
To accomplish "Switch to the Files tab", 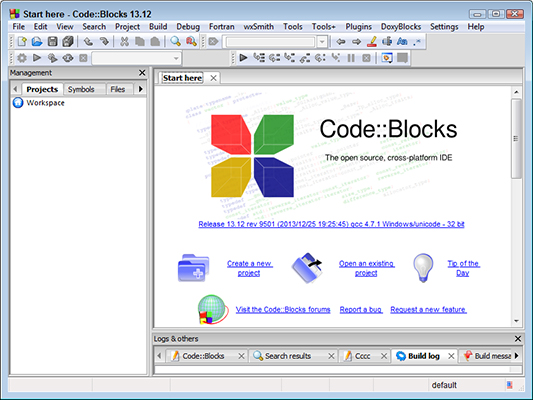I will (x=118, y=89).
